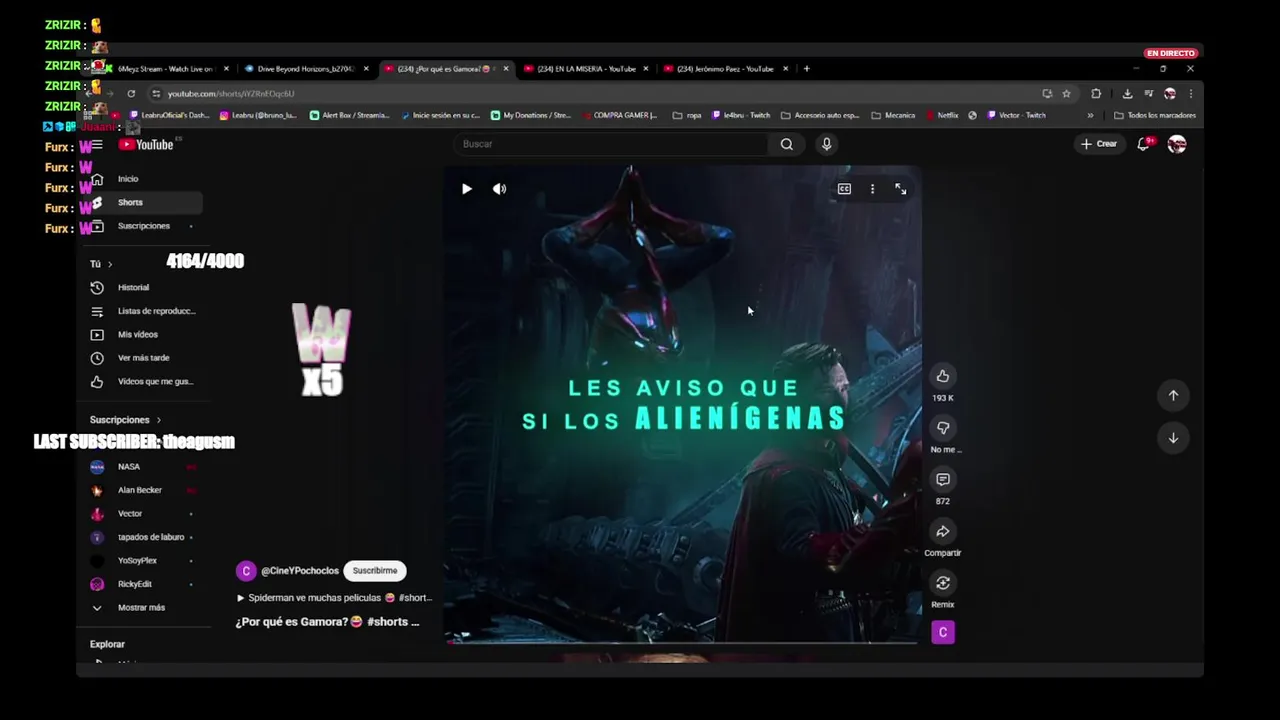Click the browser address bar URL
The width and height of the screenshot is (1280, 720).
click(231, 94)
